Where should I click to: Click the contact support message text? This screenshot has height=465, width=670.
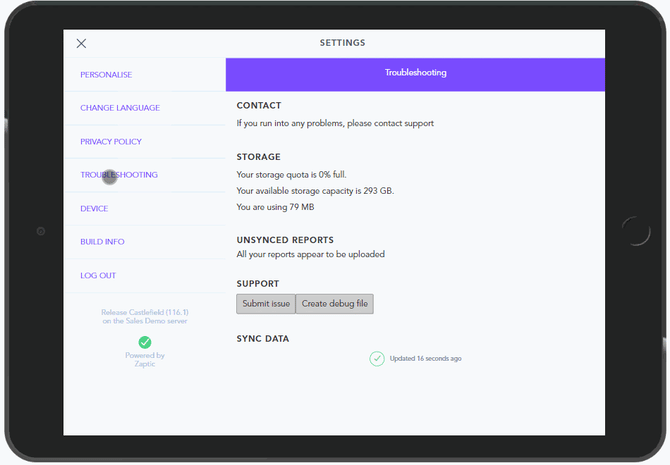pos(335,124)
